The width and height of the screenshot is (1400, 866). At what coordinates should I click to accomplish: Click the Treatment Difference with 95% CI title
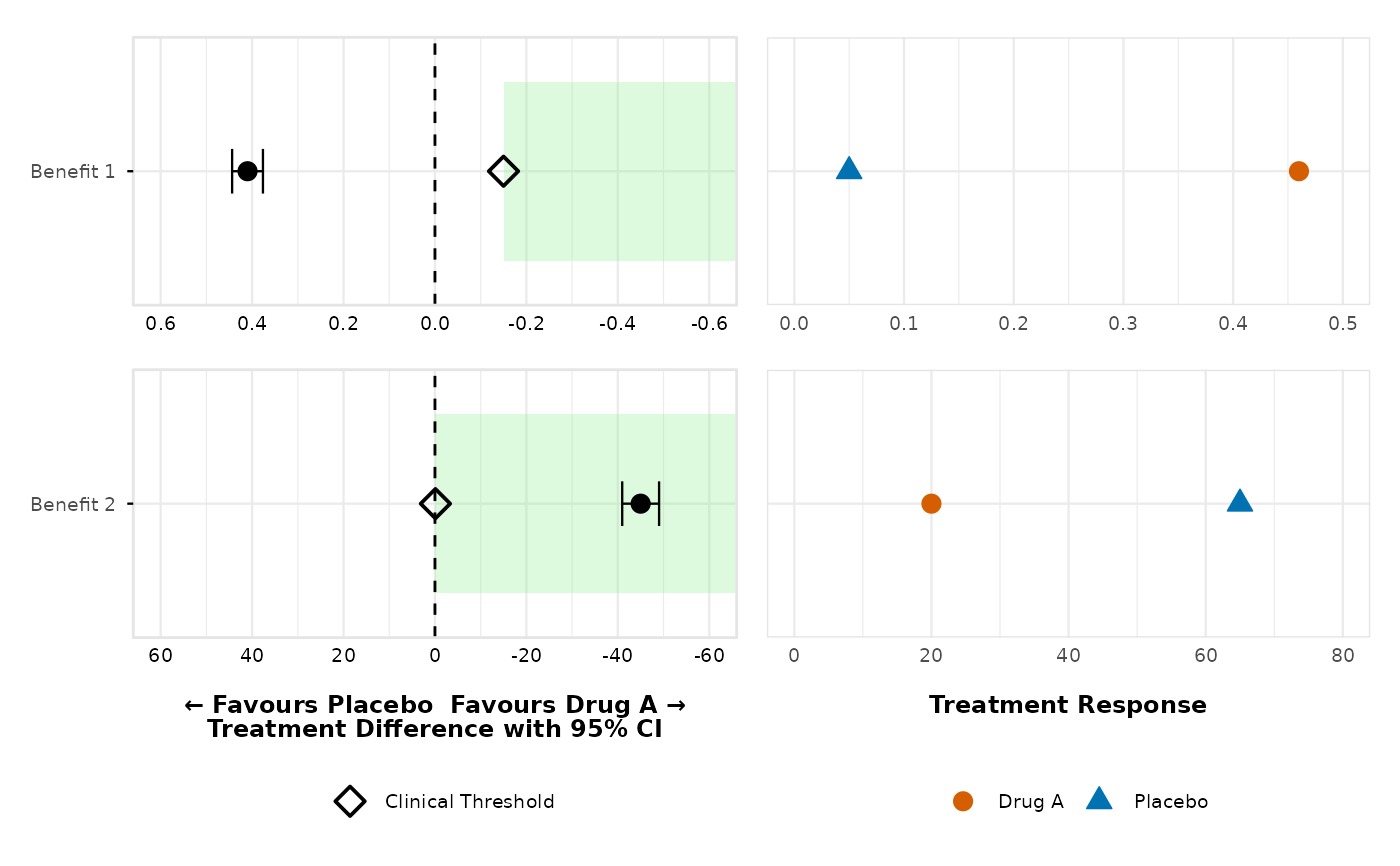point(434,729)
